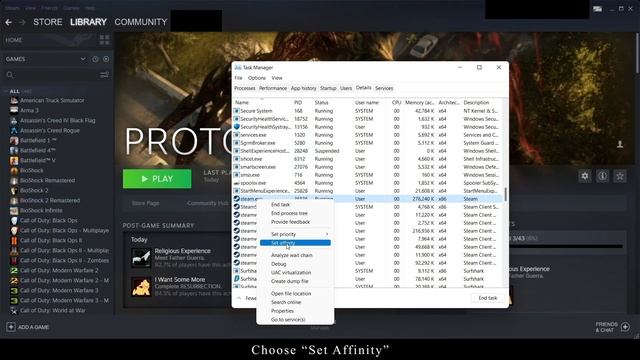Screen dimensions: 640x360
Task: Switch to the Users tab
Action: (346, 88)
